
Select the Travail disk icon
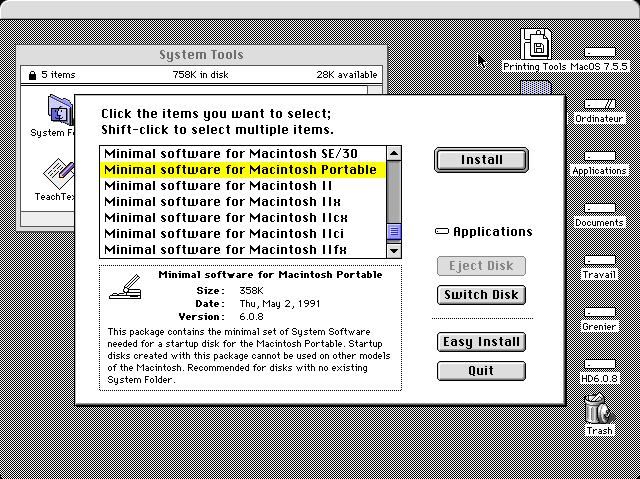[599, 261]
